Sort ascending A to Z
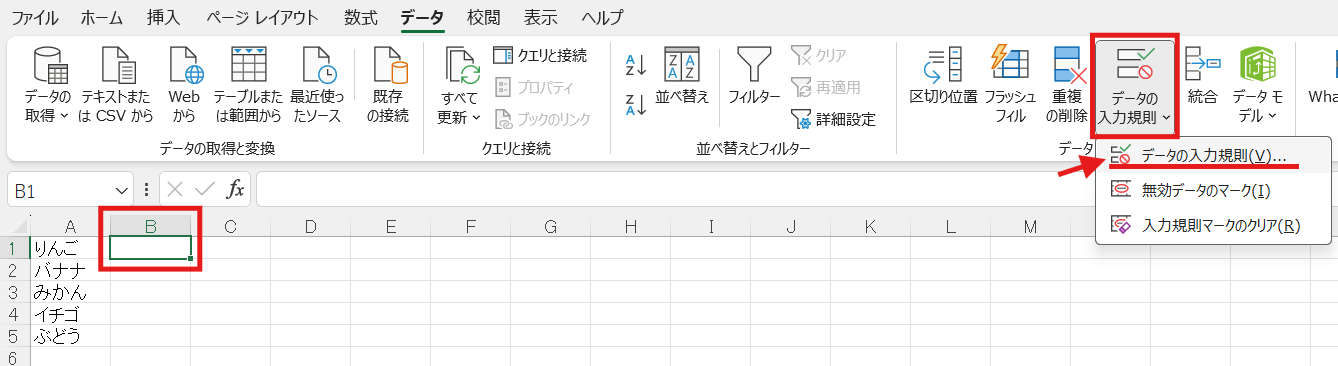Image resolution: width=1338 pixels, height=366 pixels. (x=636, y=66)
